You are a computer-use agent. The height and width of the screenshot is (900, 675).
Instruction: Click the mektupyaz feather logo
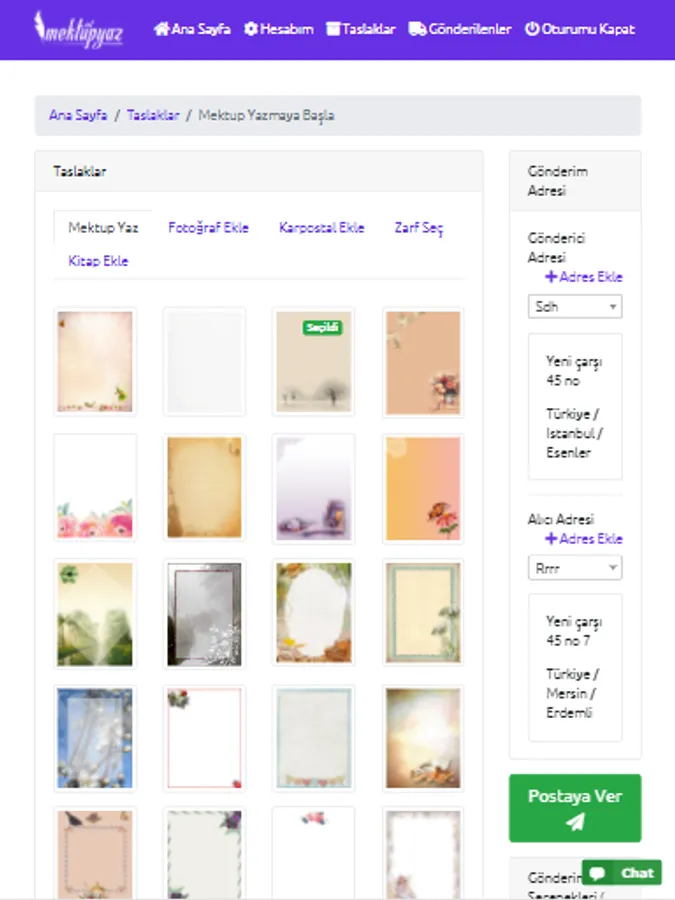coord(78,29)
